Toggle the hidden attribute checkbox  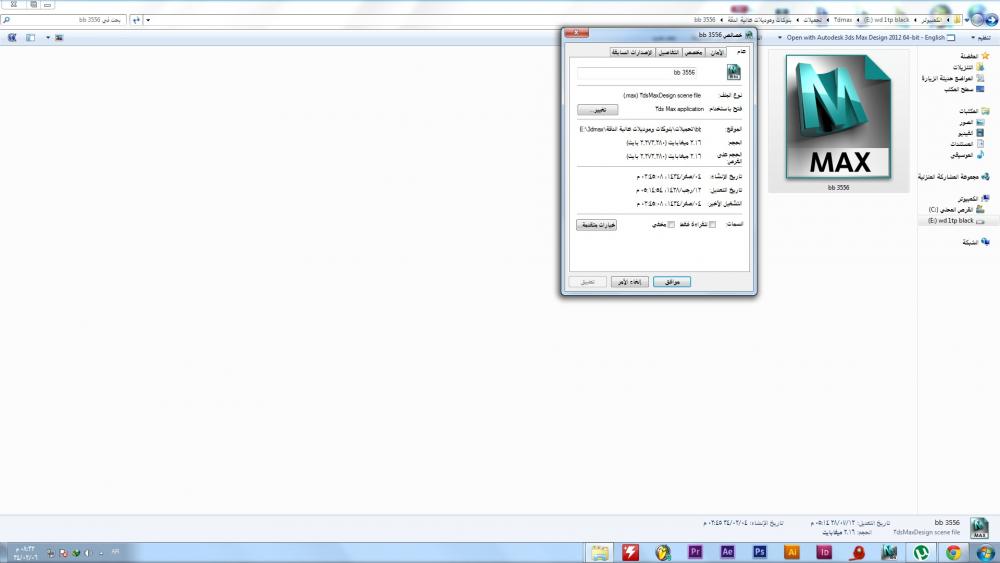[671, 224]
